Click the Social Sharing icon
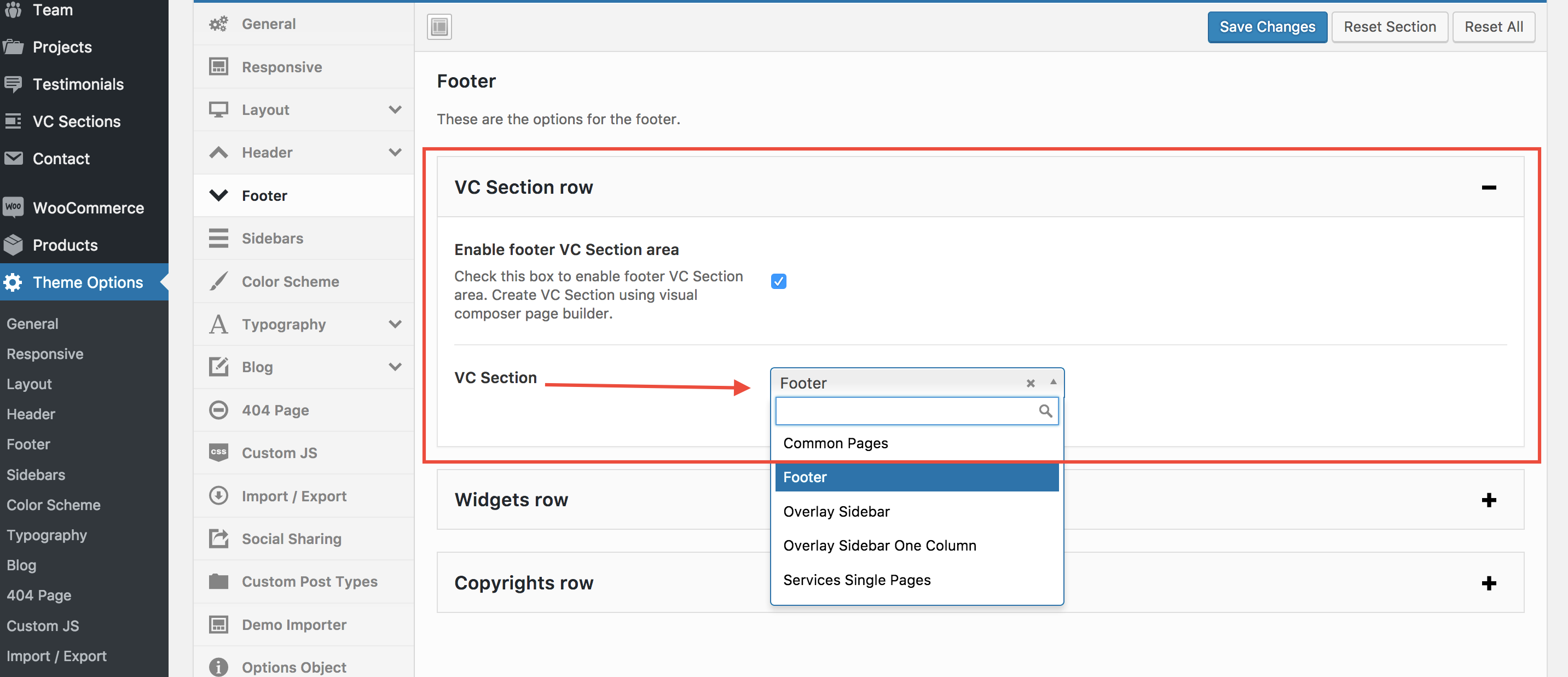The width and height of the screenshot is (1568, 677). [x=218, y=538]
